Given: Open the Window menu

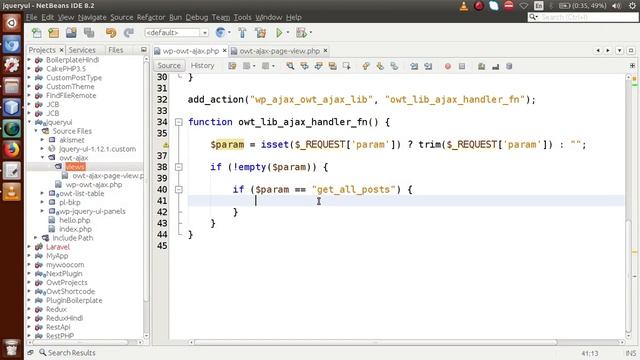Looking at the screenshot, I should (269, 17).
